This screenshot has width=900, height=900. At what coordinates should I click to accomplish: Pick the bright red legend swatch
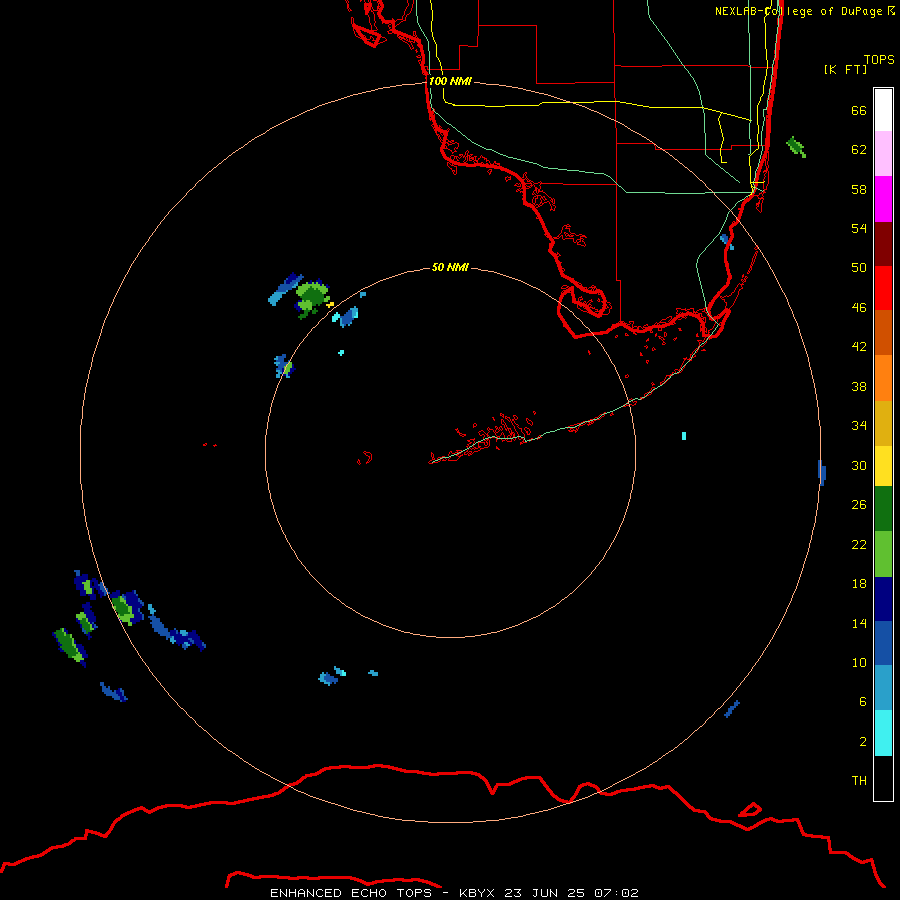tap(883, 288)
